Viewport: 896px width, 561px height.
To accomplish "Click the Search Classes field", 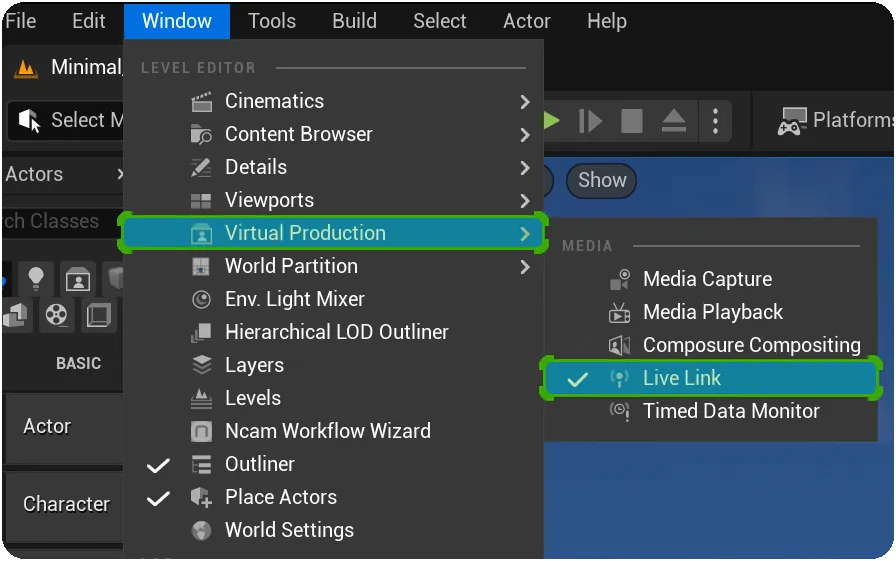I will coord(62,221).
